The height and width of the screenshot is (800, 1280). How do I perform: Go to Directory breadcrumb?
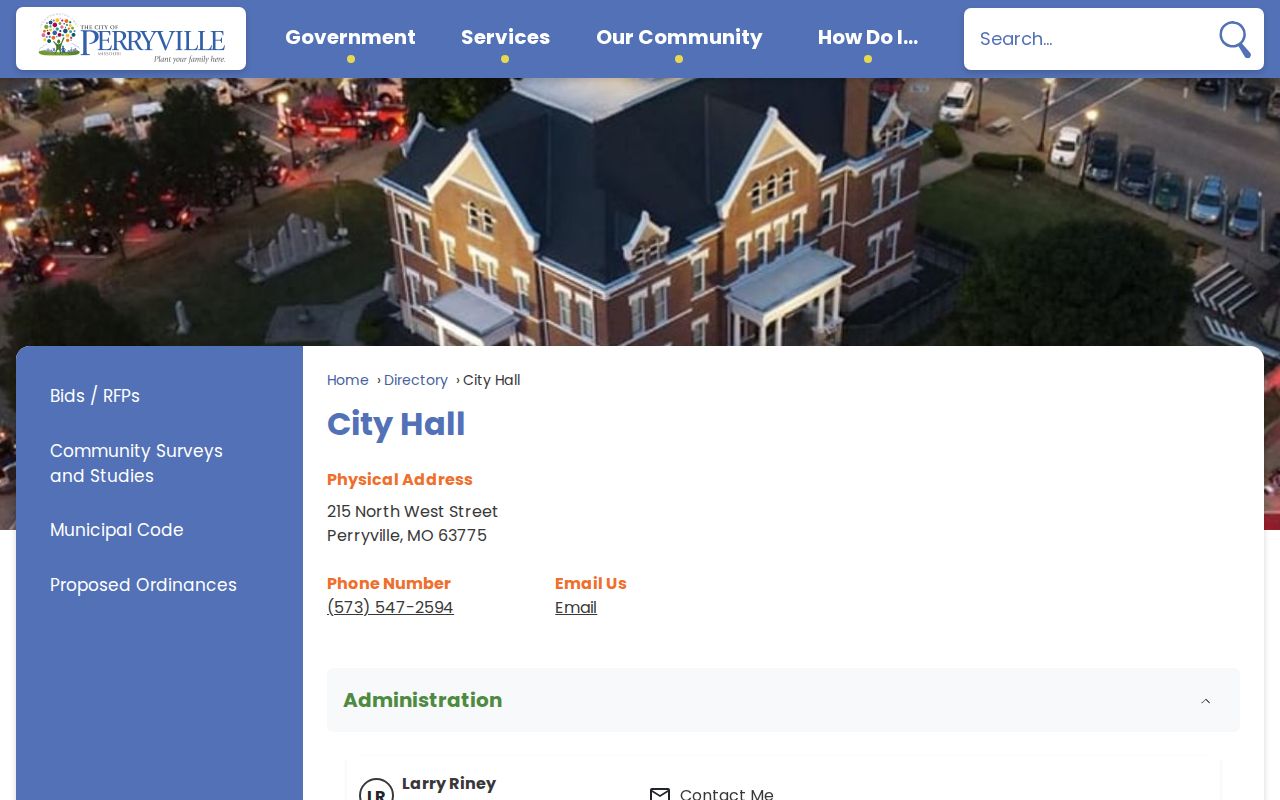click(x=416, y=380)
